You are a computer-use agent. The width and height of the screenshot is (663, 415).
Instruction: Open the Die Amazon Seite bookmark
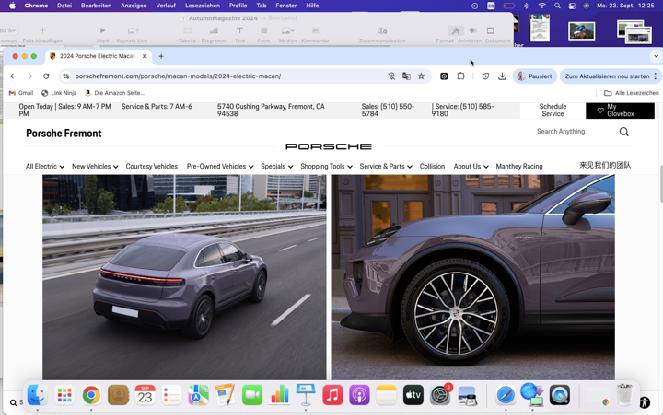pos(115,93)
